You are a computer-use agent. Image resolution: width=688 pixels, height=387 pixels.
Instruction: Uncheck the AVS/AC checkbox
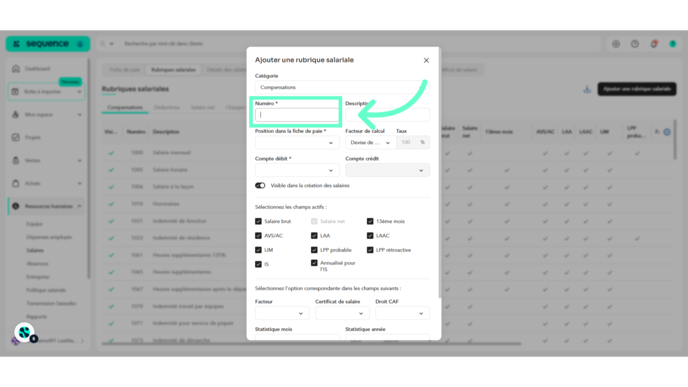tap(258, 236)
